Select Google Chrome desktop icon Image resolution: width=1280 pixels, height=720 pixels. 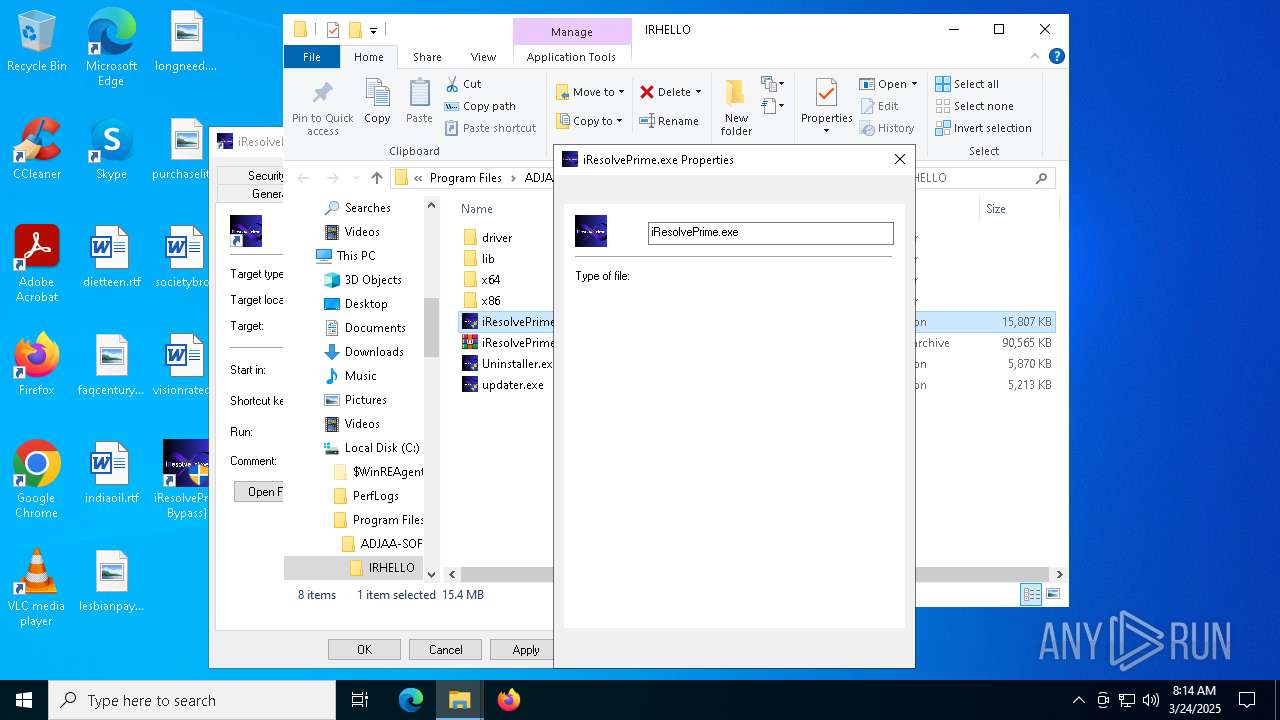tap(37, 480)
